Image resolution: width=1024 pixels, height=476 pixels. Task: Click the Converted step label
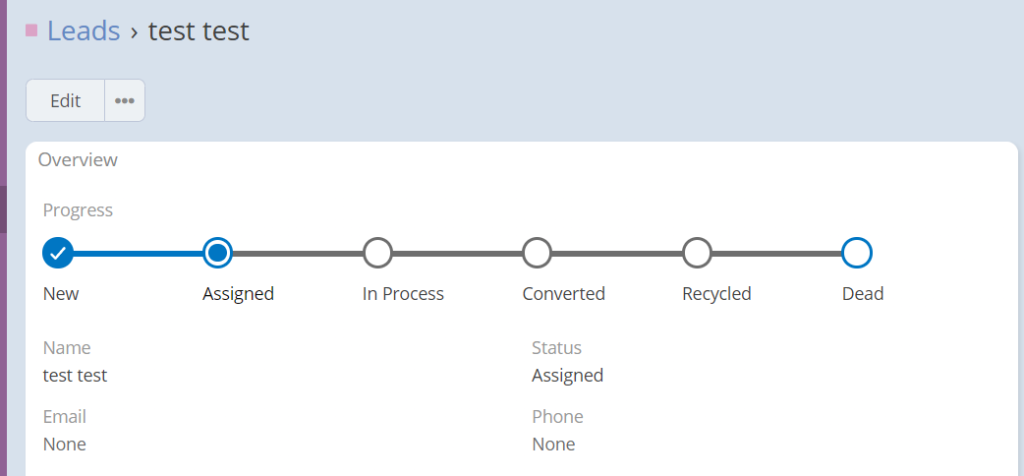[x=564, y=294]
